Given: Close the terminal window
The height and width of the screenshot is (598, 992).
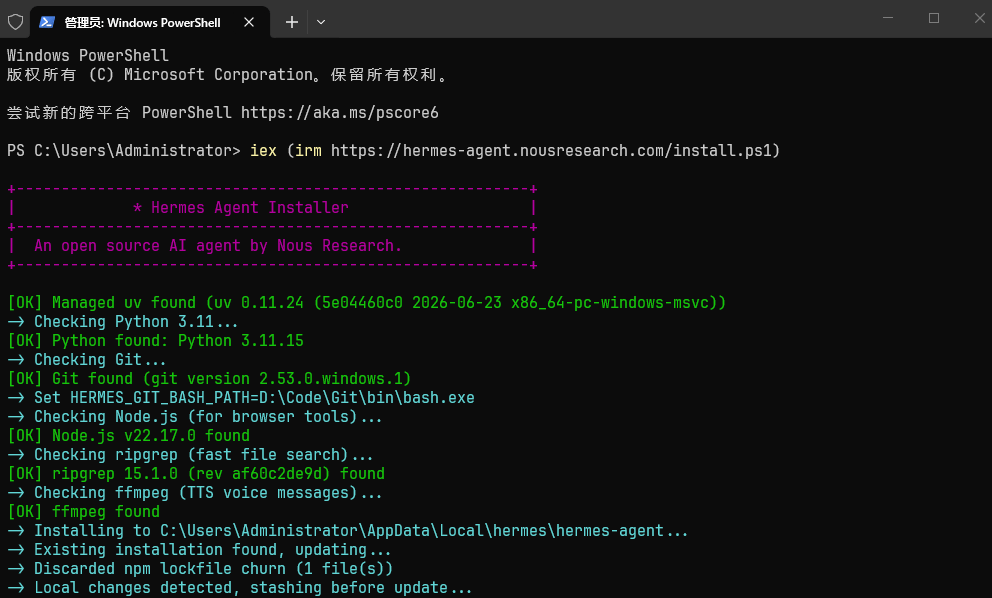Looking at the screenshot, I should tap(979, 18).
